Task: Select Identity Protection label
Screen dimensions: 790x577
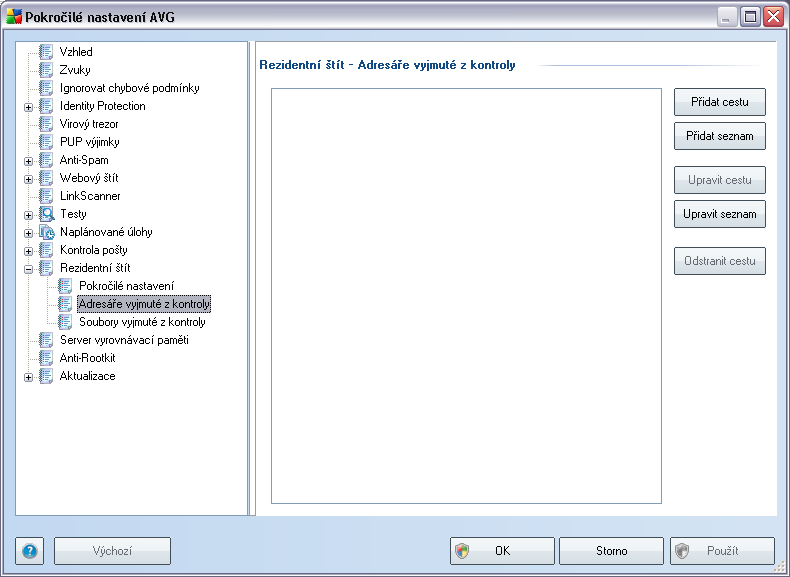Action: tap(102, 106)
